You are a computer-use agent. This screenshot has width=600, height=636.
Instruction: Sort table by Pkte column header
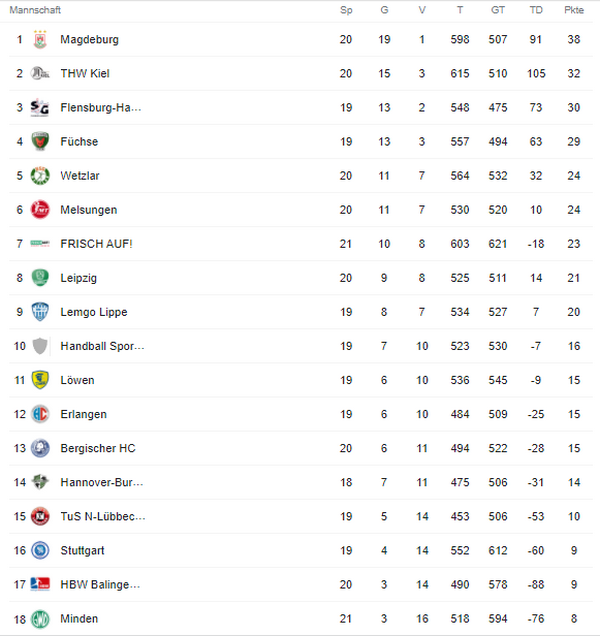tap(574, 10)
